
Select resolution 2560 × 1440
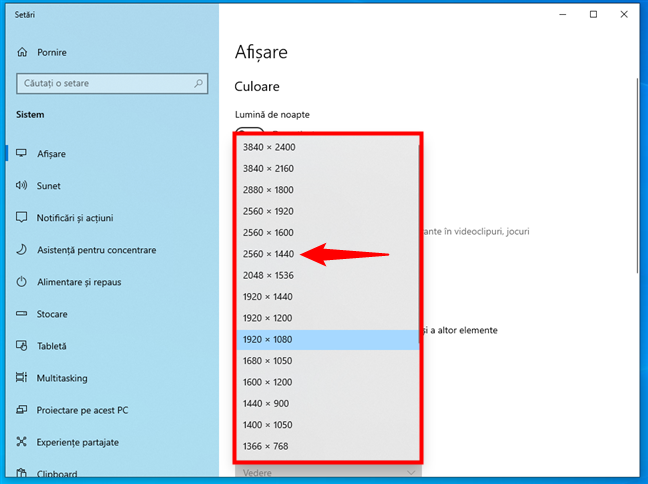click(327, 254)
